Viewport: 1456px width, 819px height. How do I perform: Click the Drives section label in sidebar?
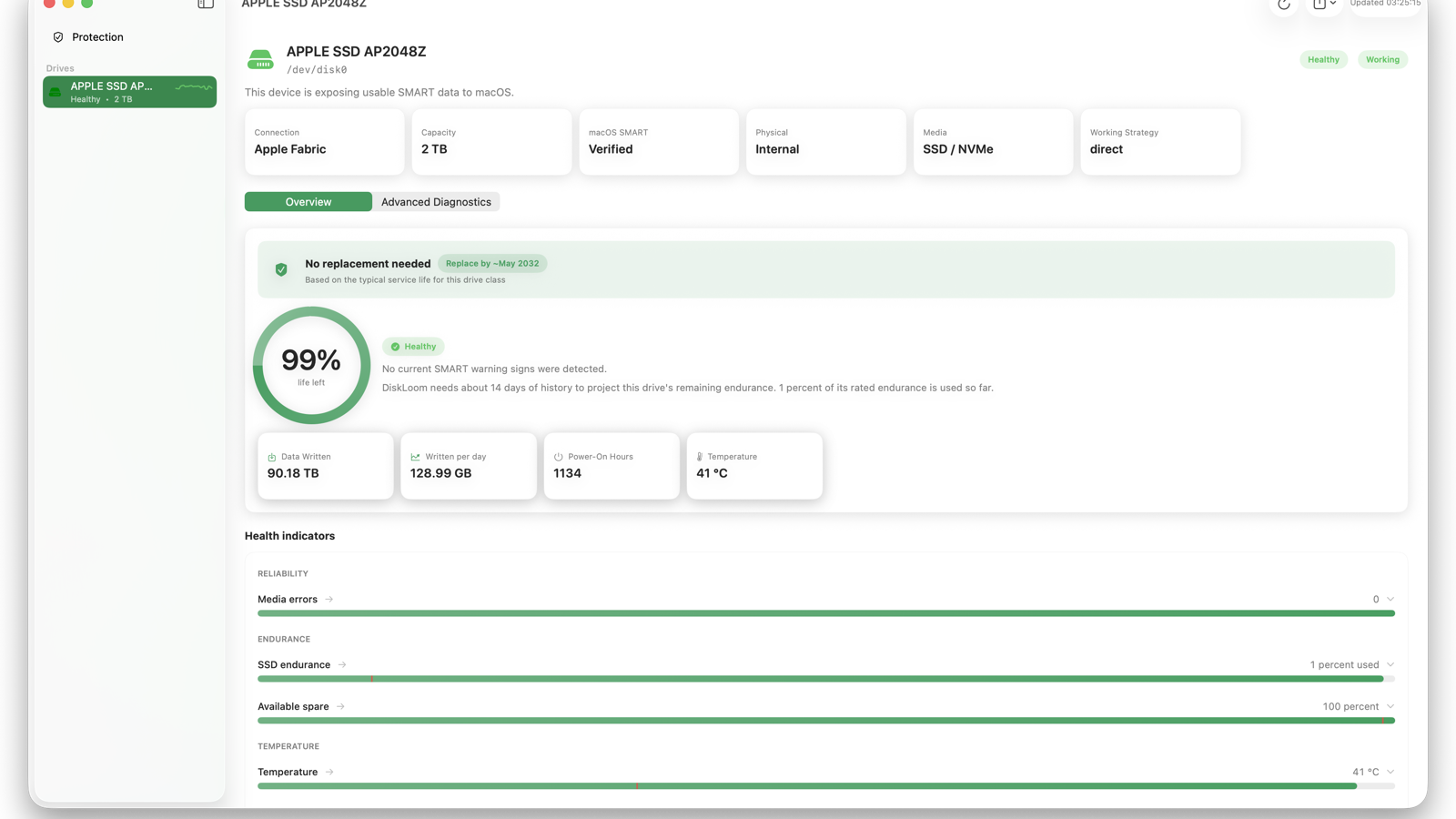60,68
